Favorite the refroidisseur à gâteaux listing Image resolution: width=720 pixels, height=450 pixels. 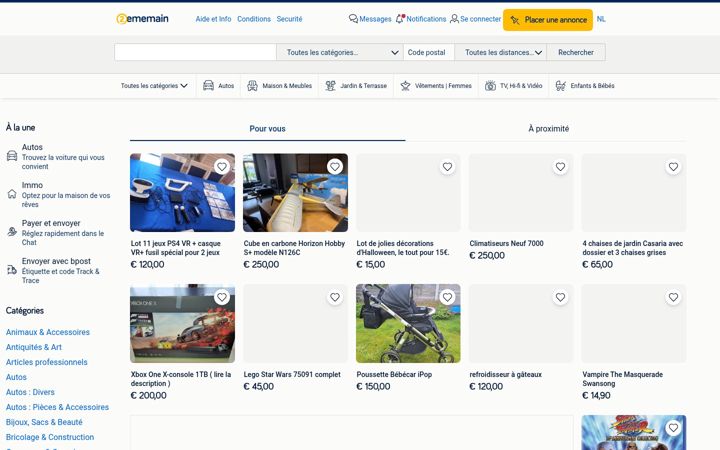[x=560, y=297]
